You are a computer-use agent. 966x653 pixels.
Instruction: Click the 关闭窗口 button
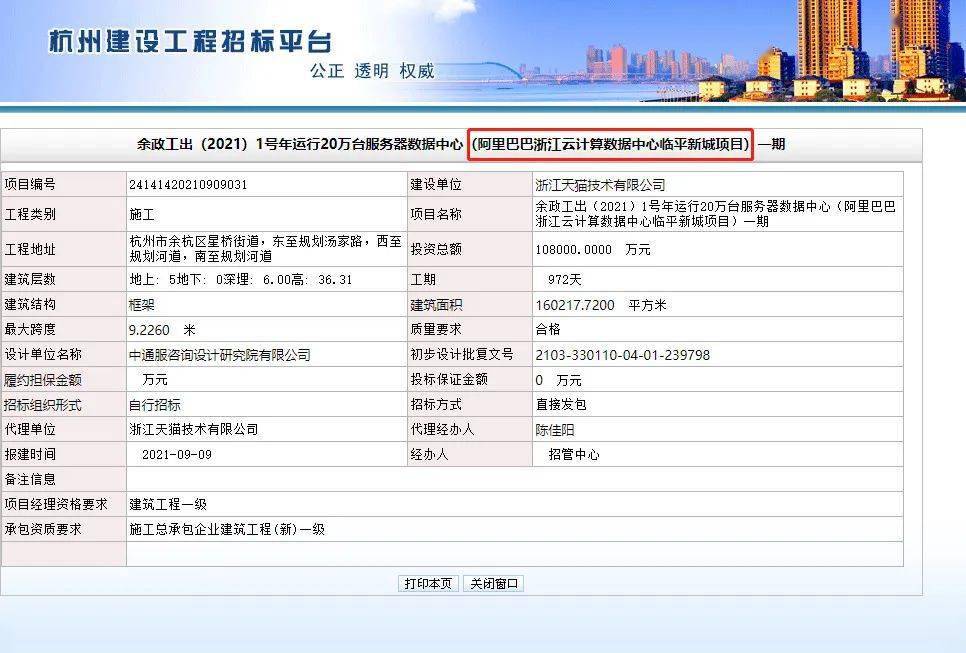pyautogui.click(x=493, y=583)
